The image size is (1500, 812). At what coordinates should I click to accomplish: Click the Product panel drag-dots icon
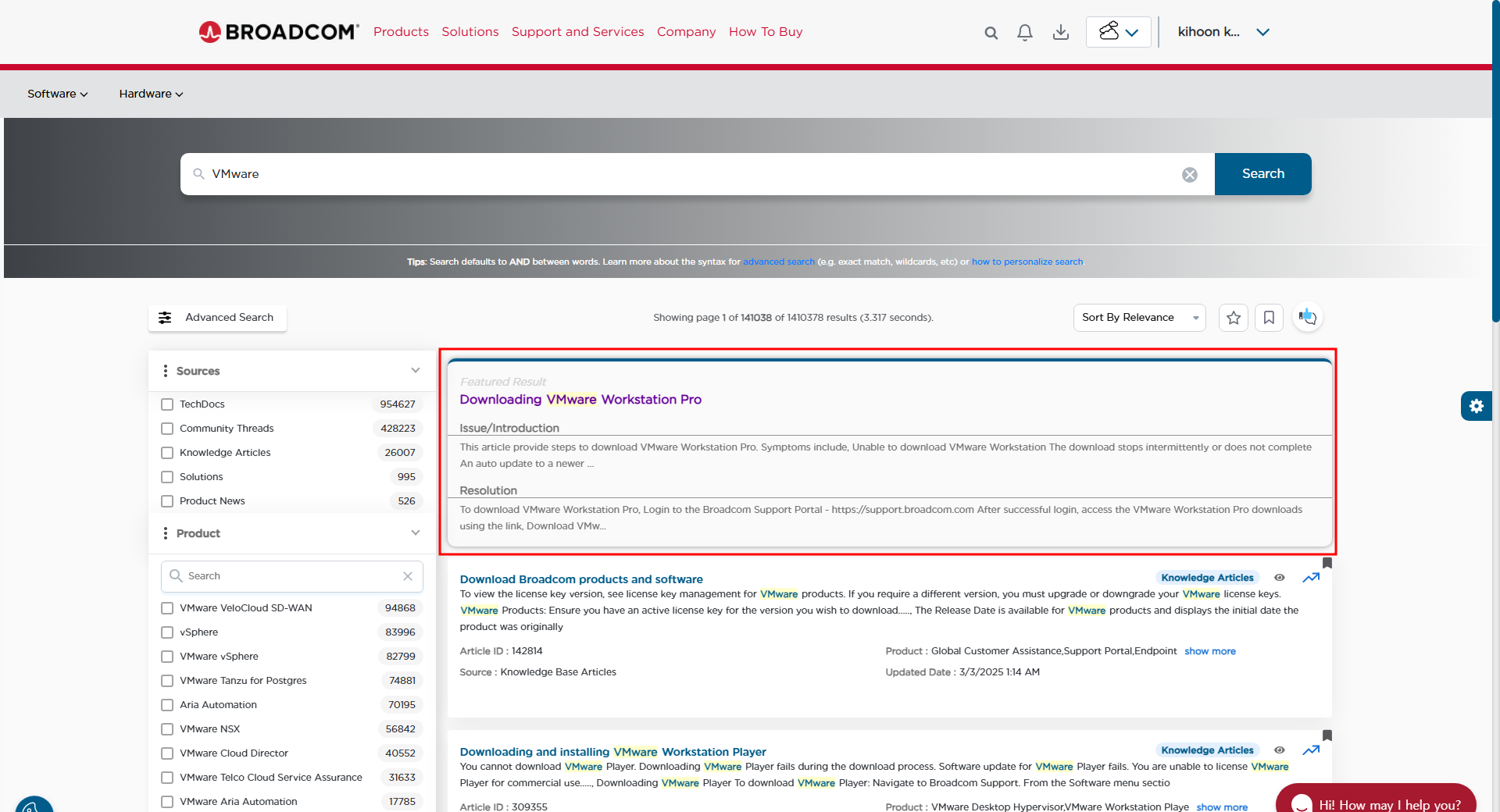[165, 533]
